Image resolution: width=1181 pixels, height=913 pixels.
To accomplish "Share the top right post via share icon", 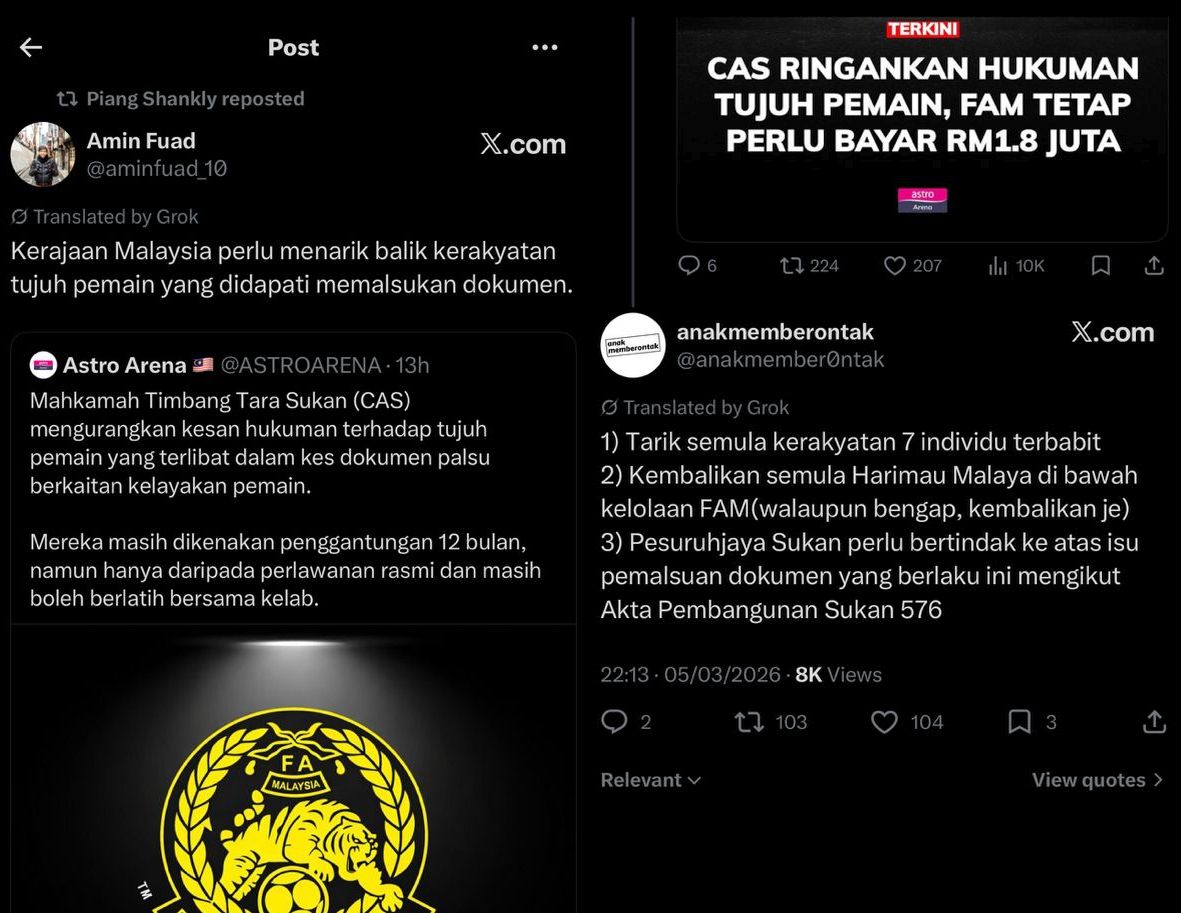I will pyautogui.click(x=1154, y=265).
